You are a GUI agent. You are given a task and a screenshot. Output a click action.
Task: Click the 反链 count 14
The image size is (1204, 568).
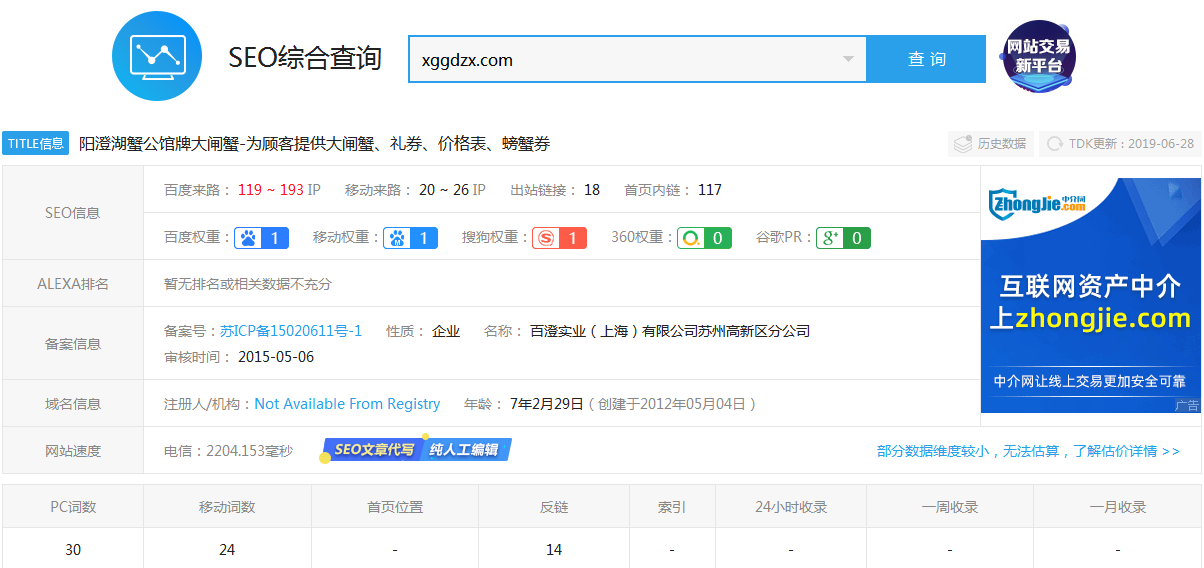554,549
